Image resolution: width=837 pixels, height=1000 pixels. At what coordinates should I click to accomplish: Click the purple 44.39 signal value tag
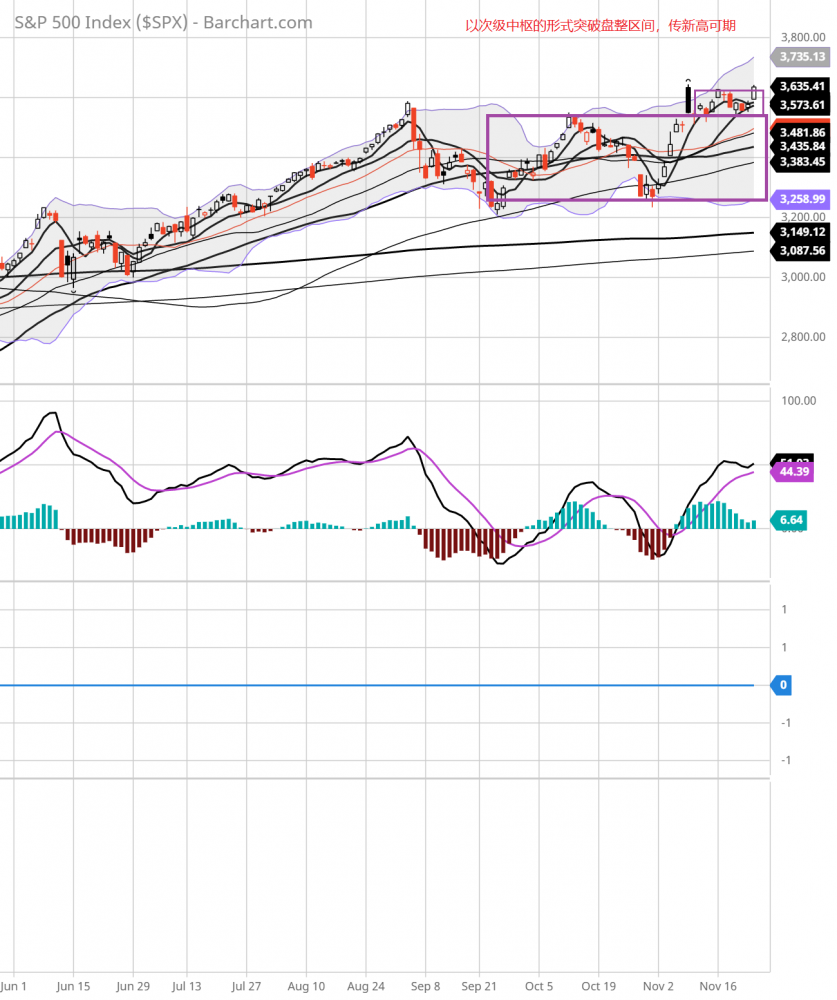792,472
